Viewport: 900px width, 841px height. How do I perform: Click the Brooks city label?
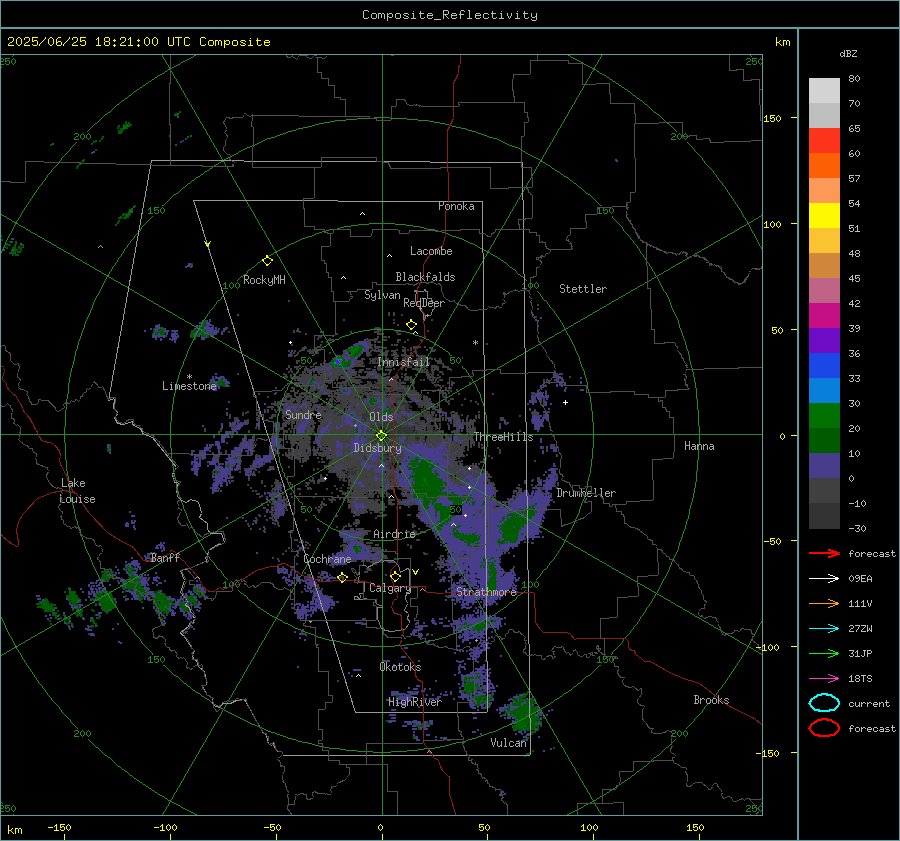tap(711, 700)
